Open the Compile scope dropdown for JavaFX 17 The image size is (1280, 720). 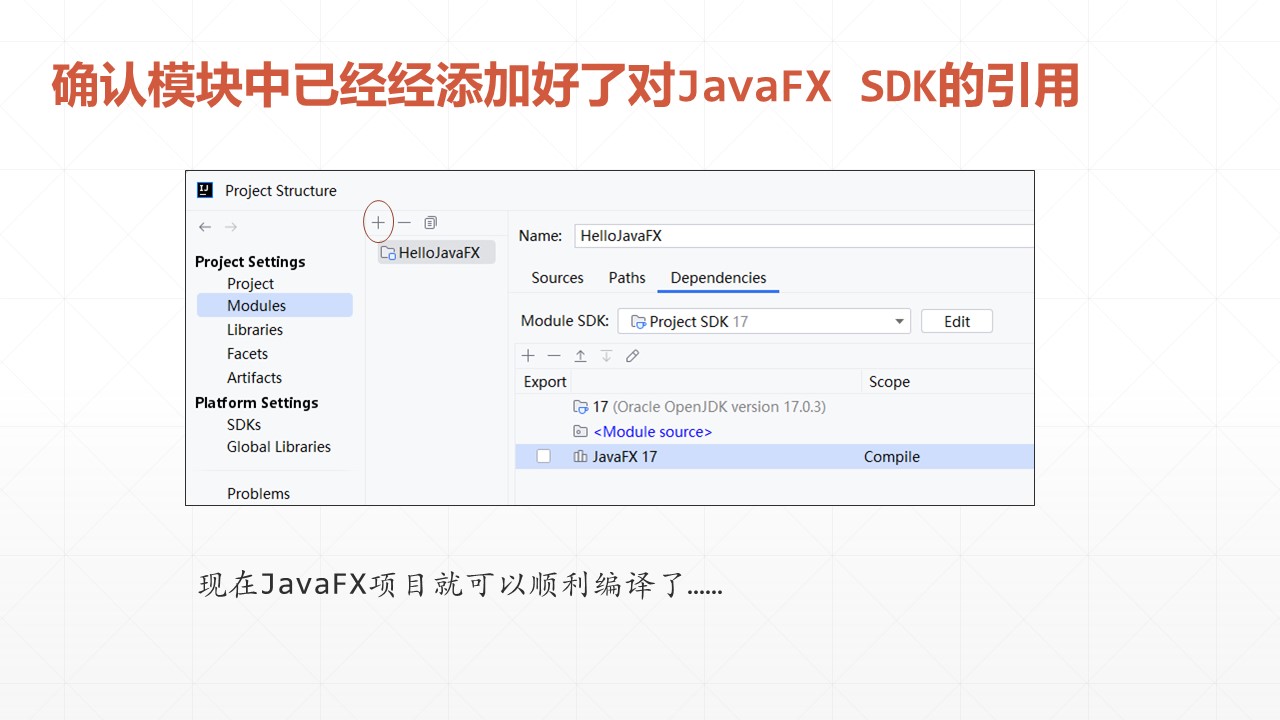click(892, 457)
